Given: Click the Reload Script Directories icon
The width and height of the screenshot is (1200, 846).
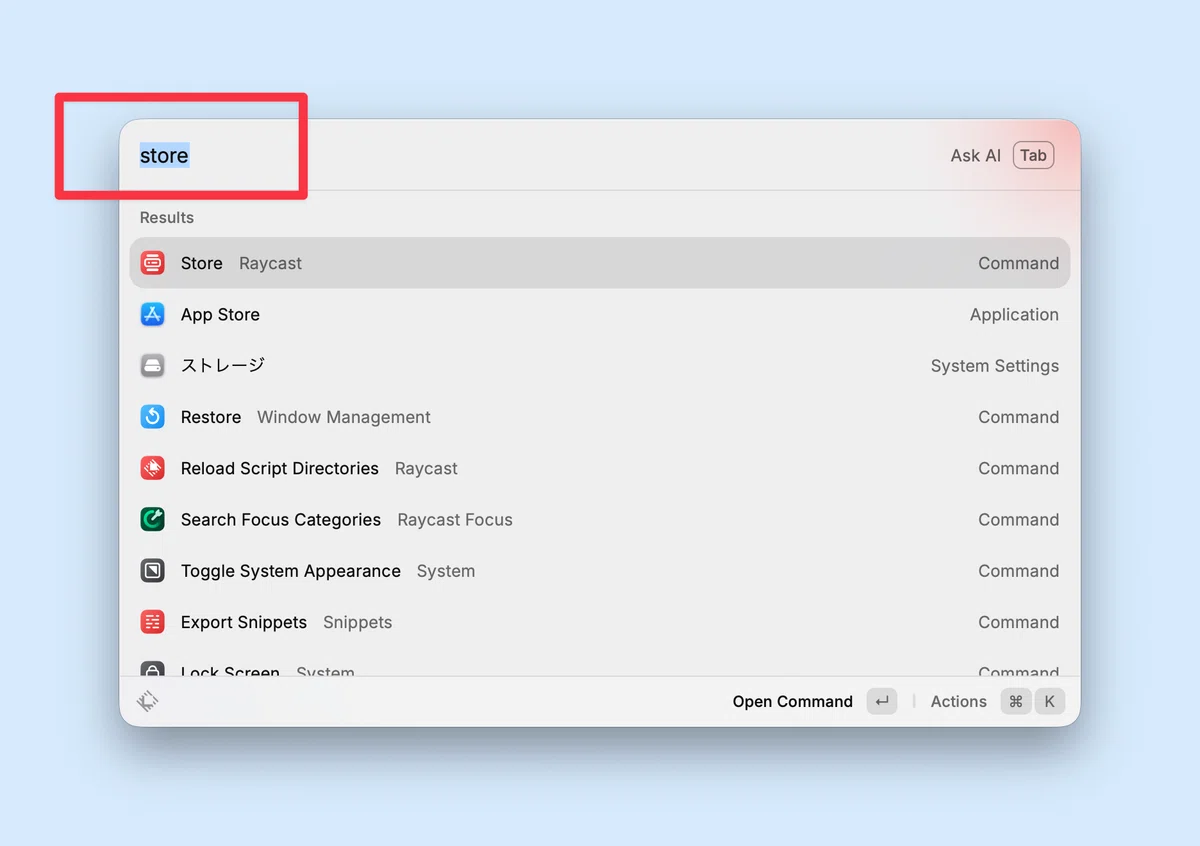Looking at the screenshot, I should (152, 468).
